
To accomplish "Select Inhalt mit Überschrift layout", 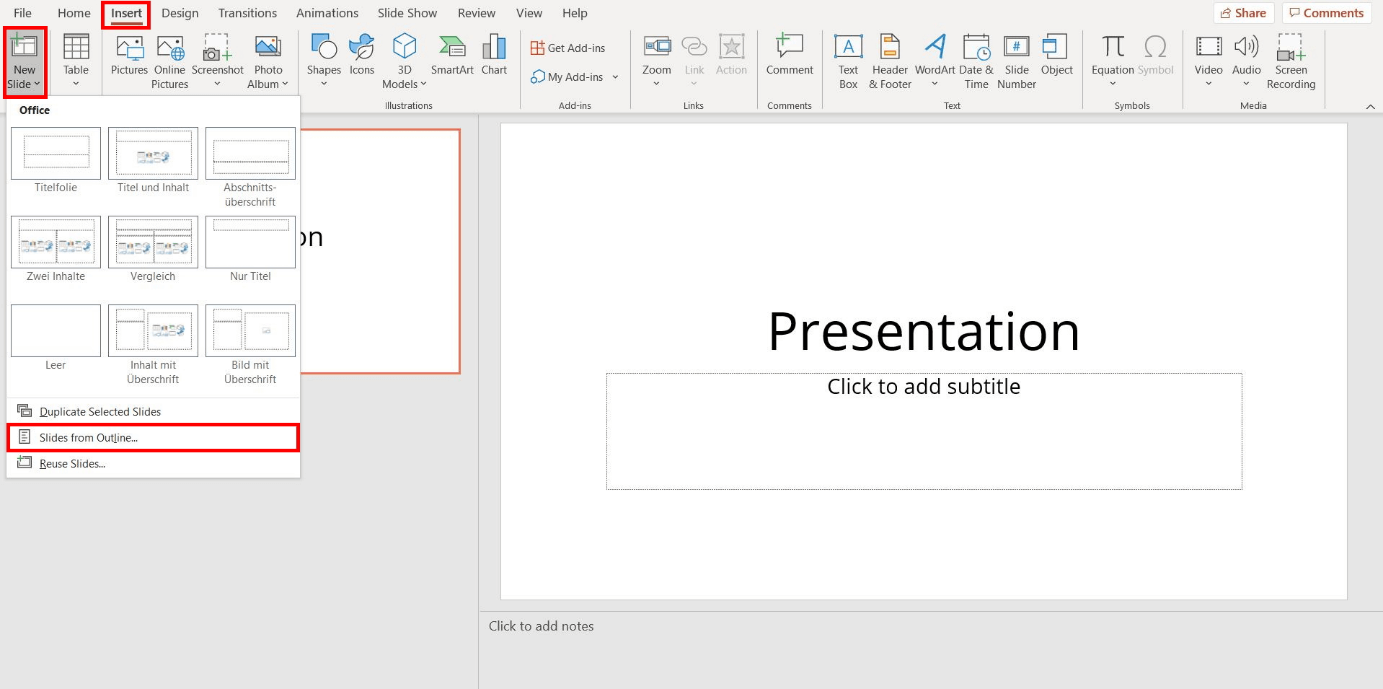I will tap(153, 331).
